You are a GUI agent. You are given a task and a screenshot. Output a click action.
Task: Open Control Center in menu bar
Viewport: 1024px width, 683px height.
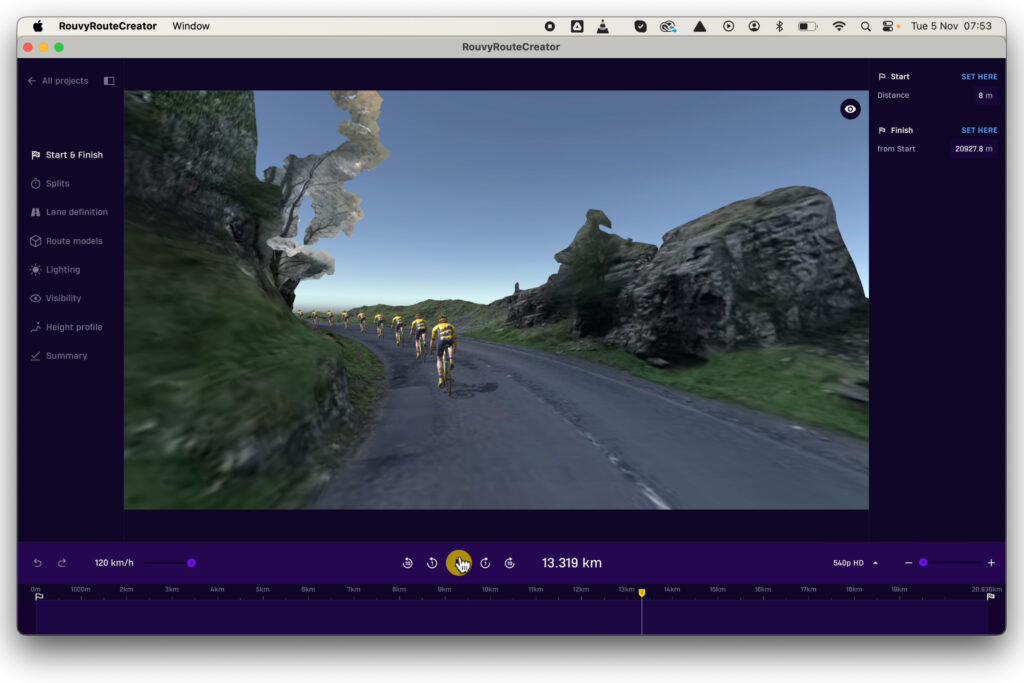888,26
